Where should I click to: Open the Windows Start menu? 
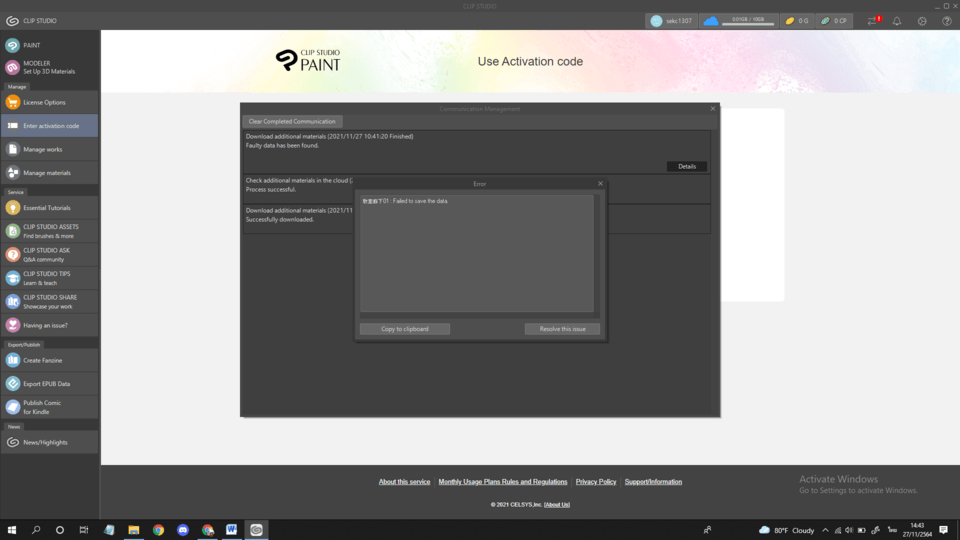tap(12, 530)
